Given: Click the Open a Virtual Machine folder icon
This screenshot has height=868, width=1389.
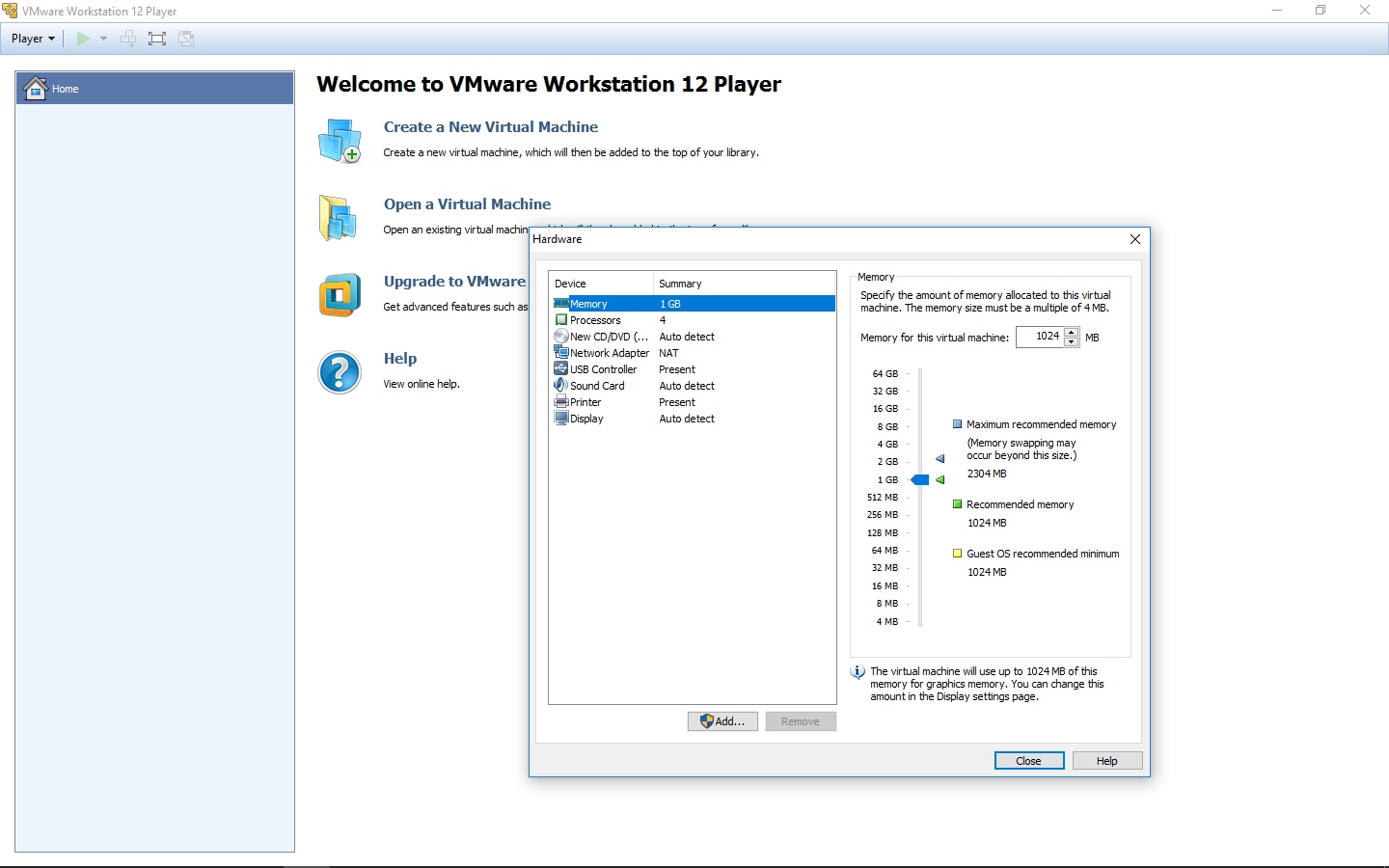Looking at the screenshot, I should [x=339, y=218].
